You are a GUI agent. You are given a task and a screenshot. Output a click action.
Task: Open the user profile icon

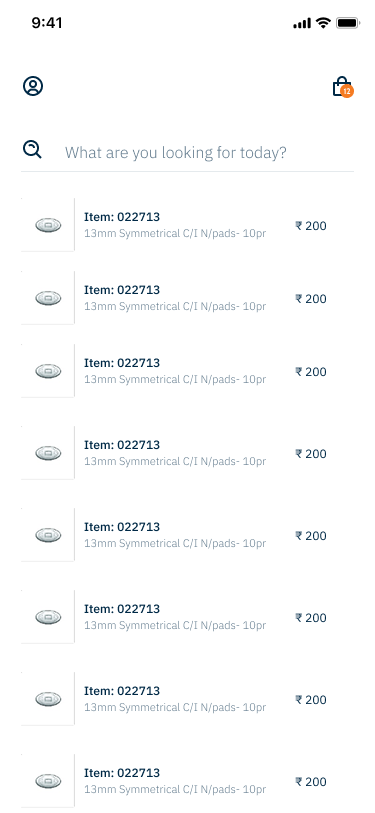(x=33, y=86)
